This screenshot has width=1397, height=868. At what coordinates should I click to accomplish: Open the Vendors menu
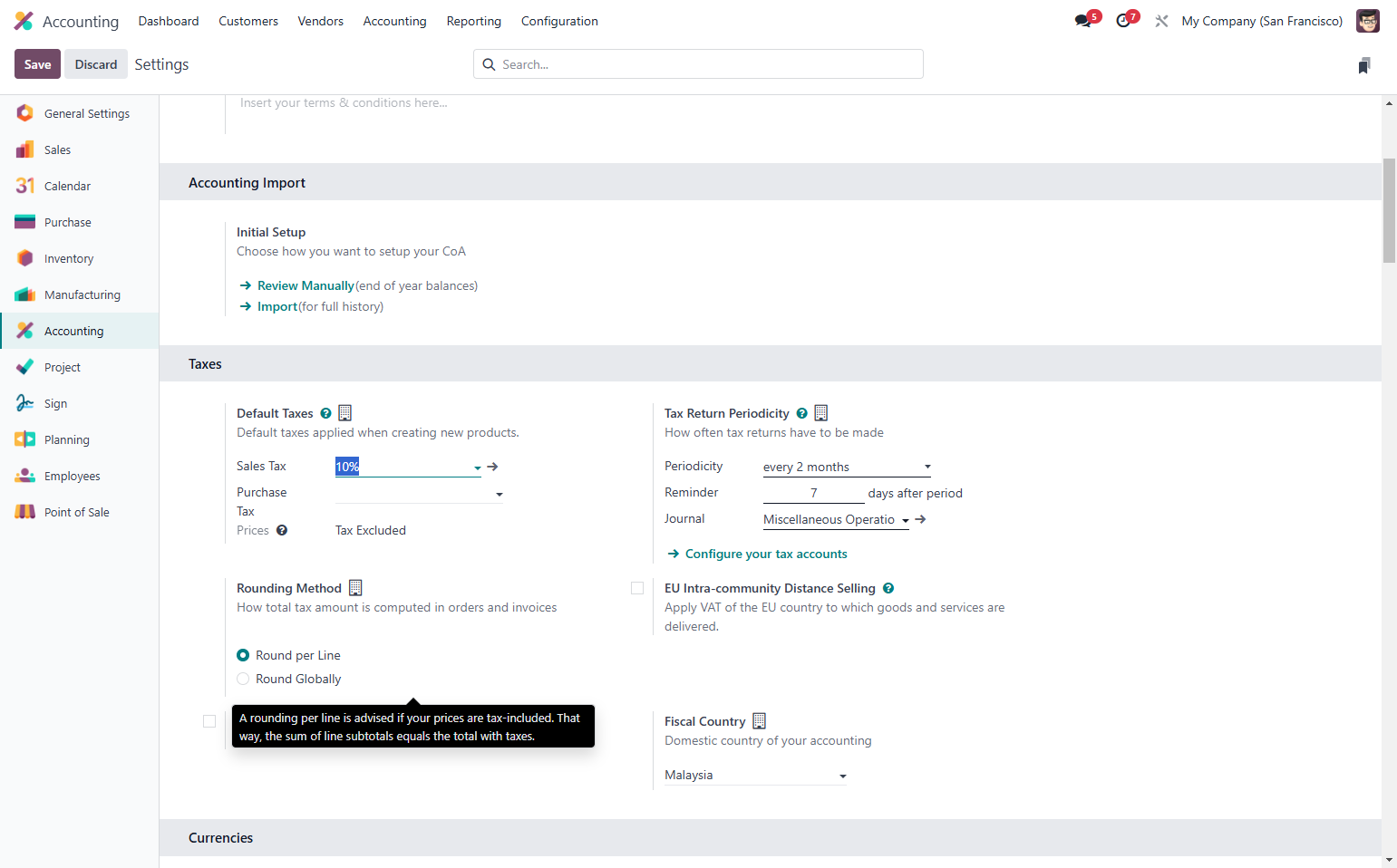[321, 21]
